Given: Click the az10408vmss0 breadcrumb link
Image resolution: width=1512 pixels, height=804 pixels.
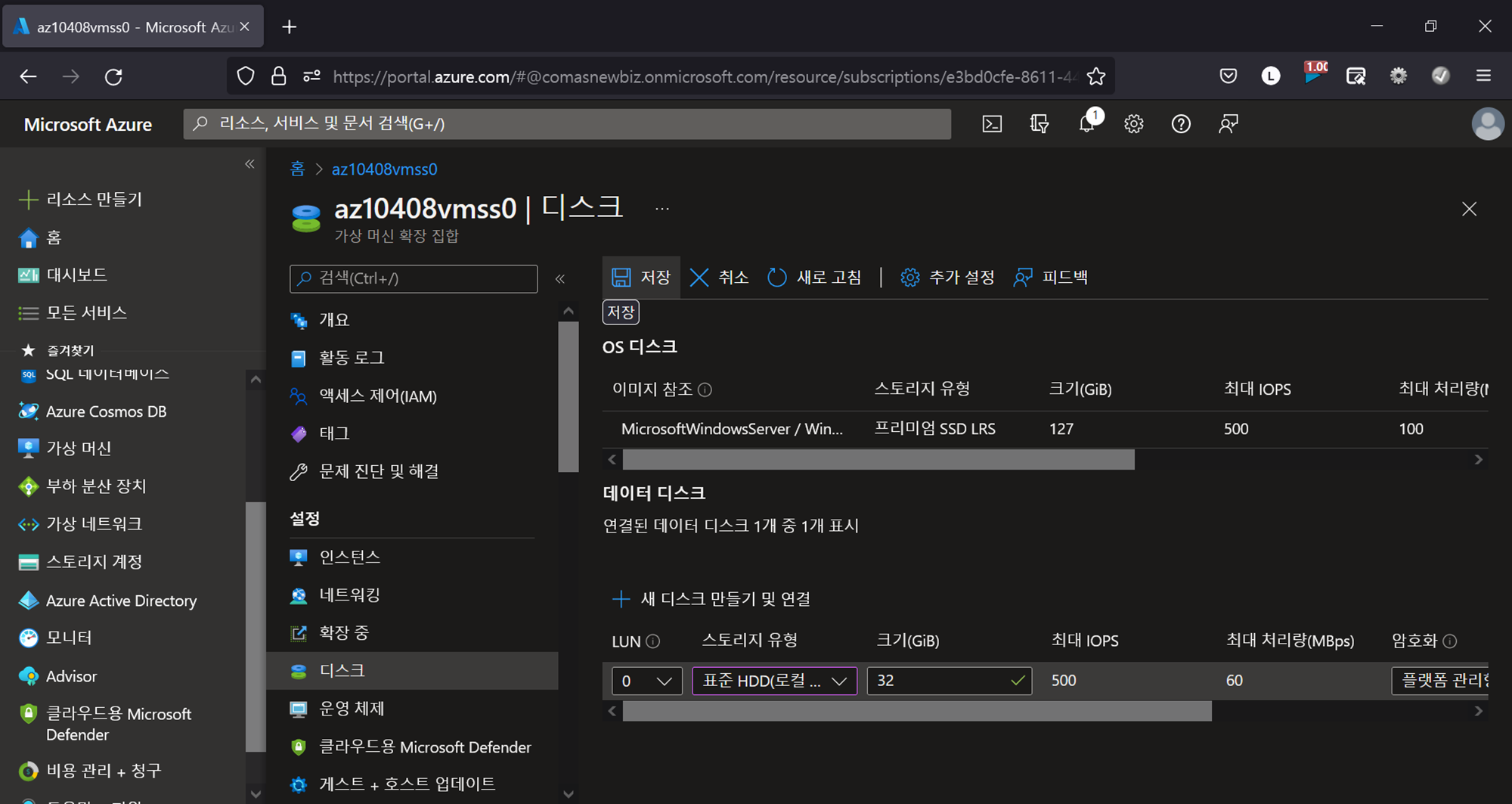Looking at the screenshot, I should pos(384,169).
